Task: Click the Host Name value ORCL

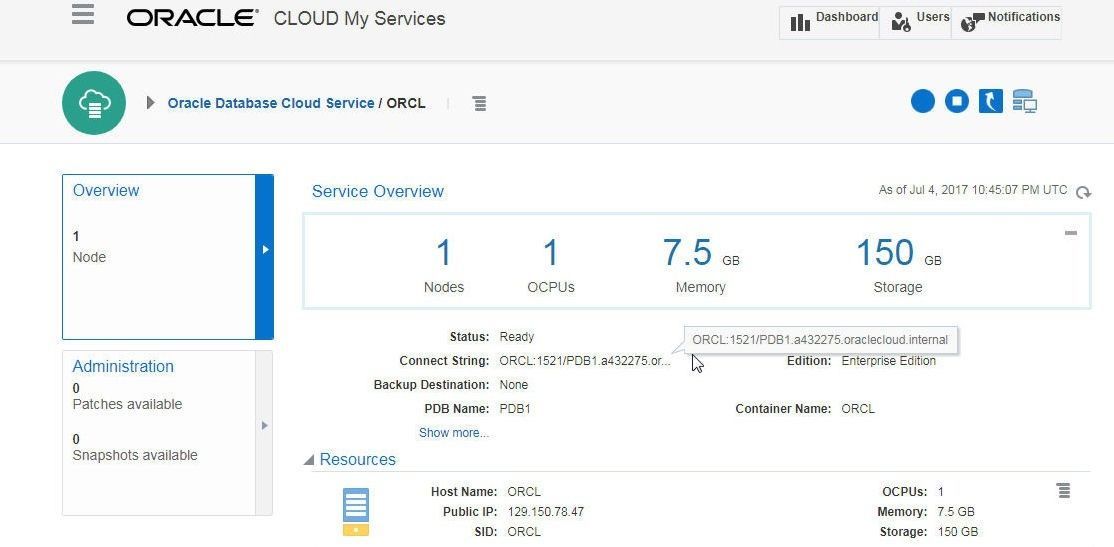Action: (524, 492)
